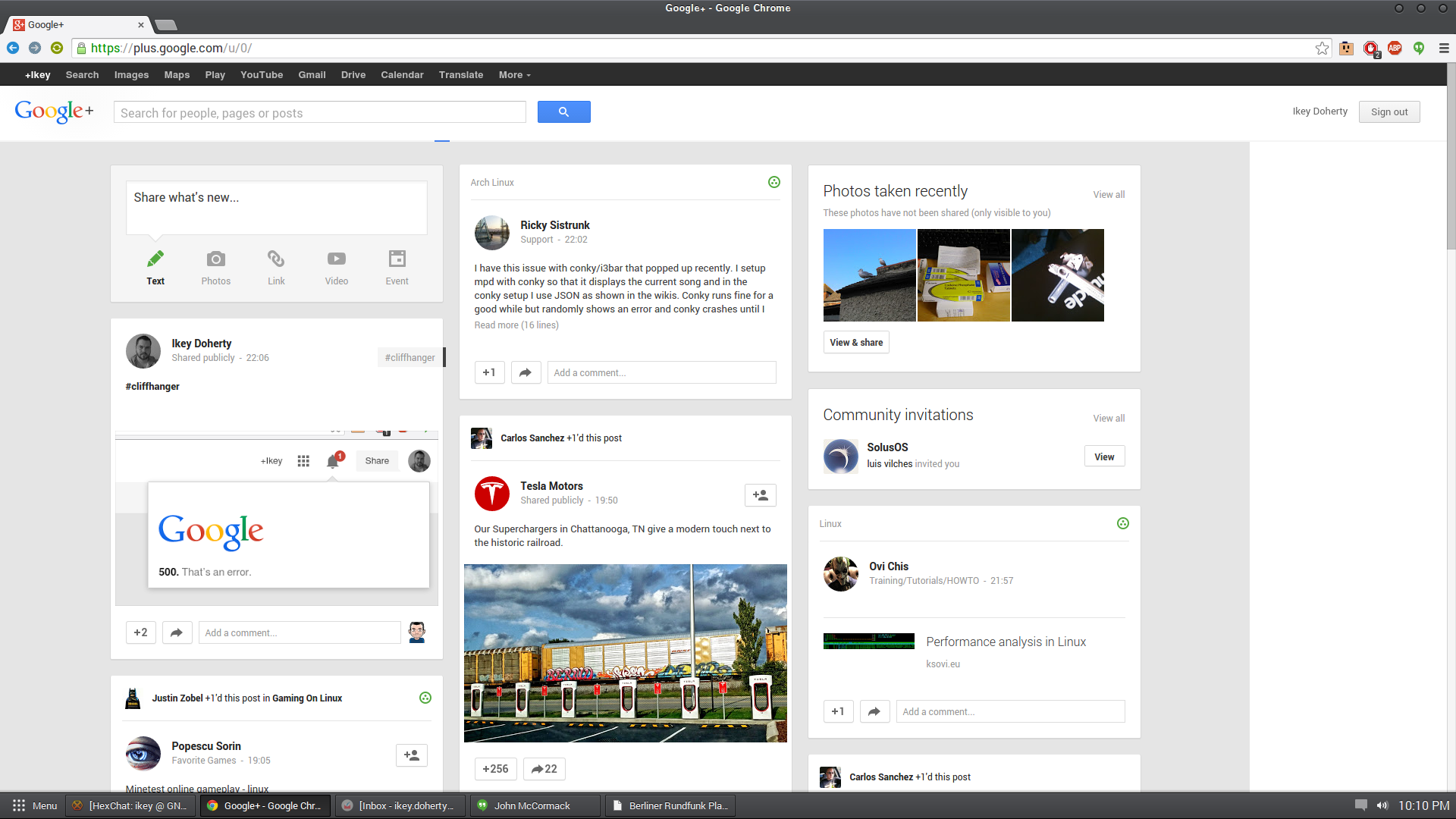Viewport: 1456px width, 819px height.
Task: Open the More dropdown in Google bar
Action: pyautogui.click(x=515, y=74)
